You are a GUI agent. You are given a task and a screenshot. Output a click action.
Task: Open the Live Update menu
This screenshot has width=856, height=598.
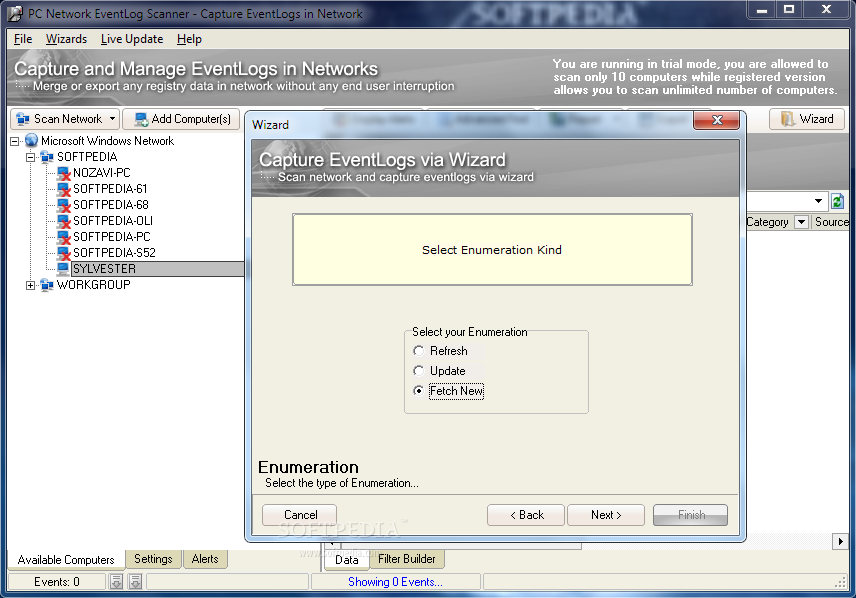tap(132, 39)
